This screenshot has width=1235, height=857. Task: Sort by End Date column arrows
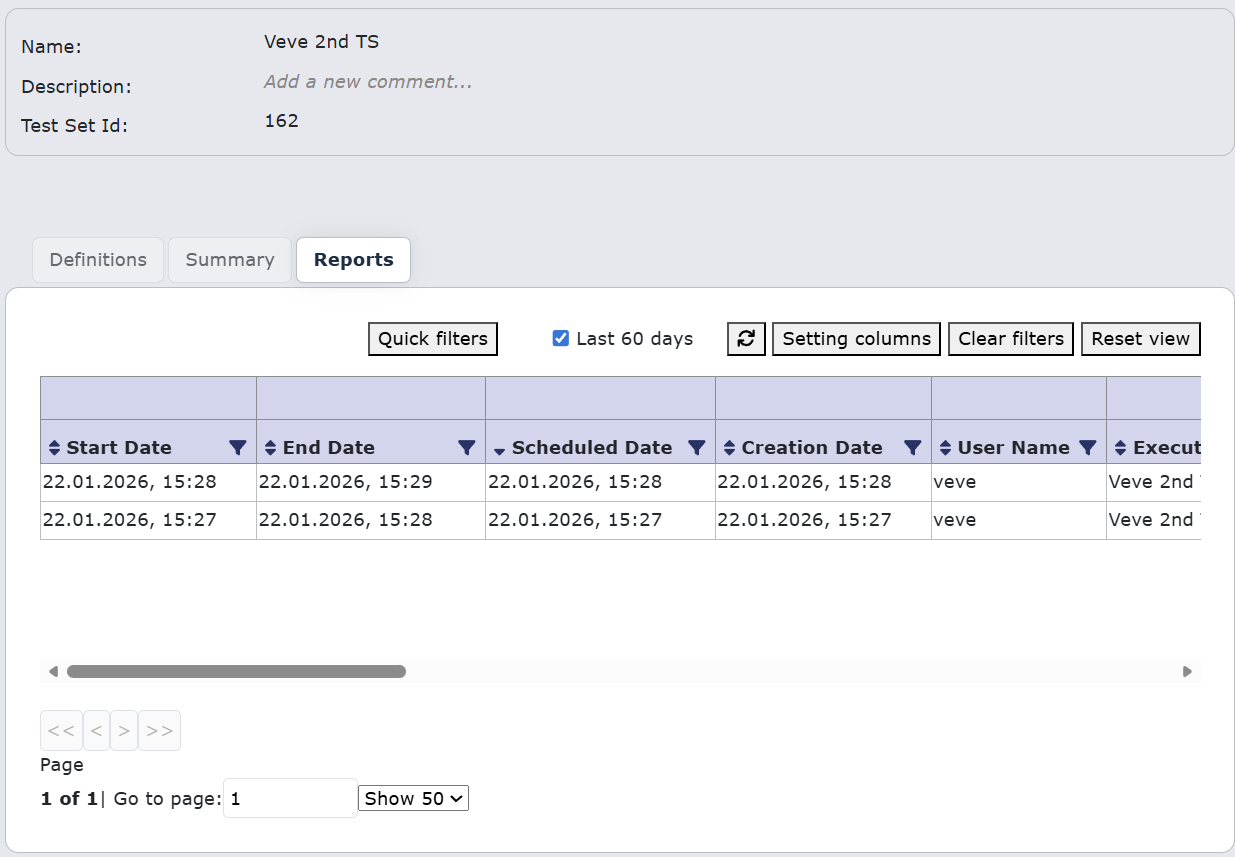[x=270, y=448]
